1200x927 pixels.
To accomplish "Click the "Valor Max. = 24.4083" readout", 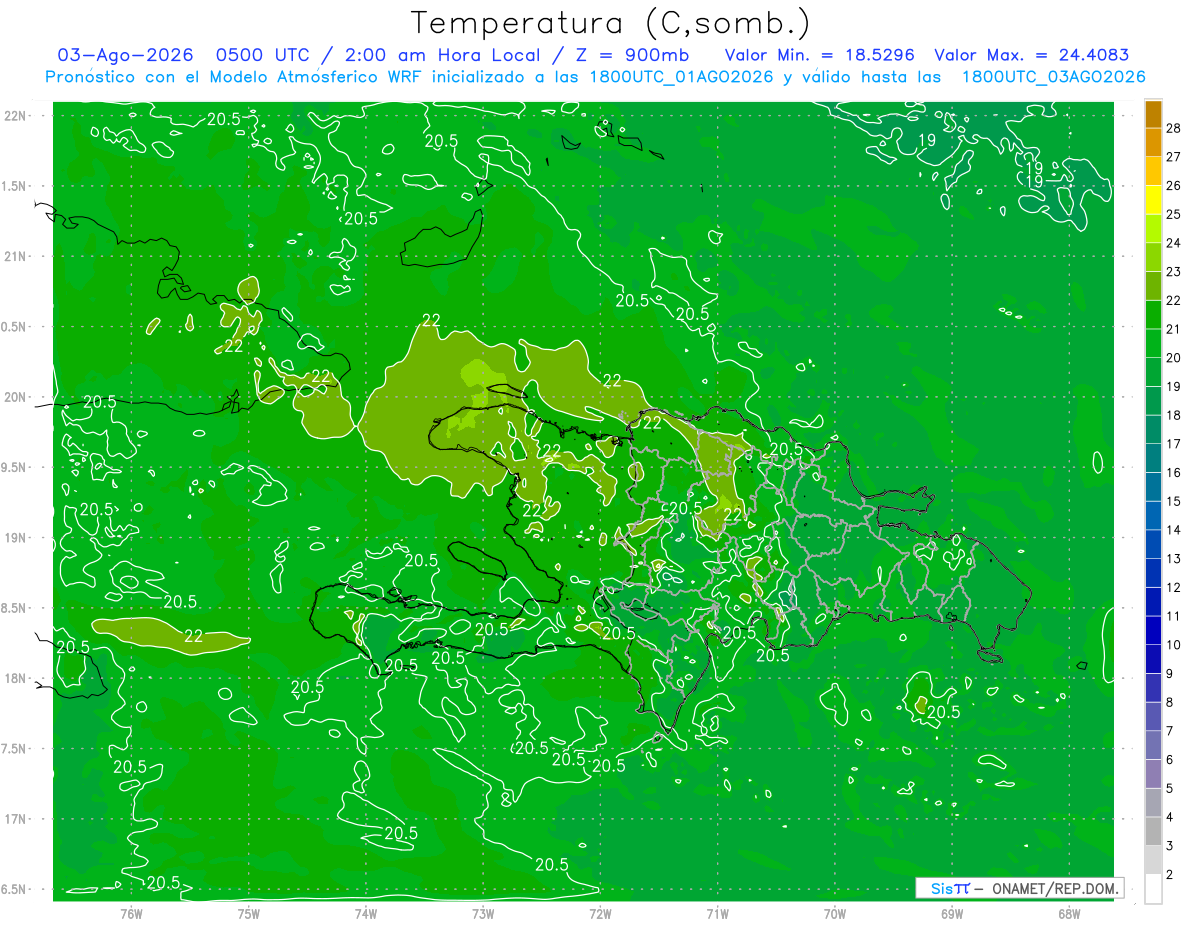I will coord(1032,56).
